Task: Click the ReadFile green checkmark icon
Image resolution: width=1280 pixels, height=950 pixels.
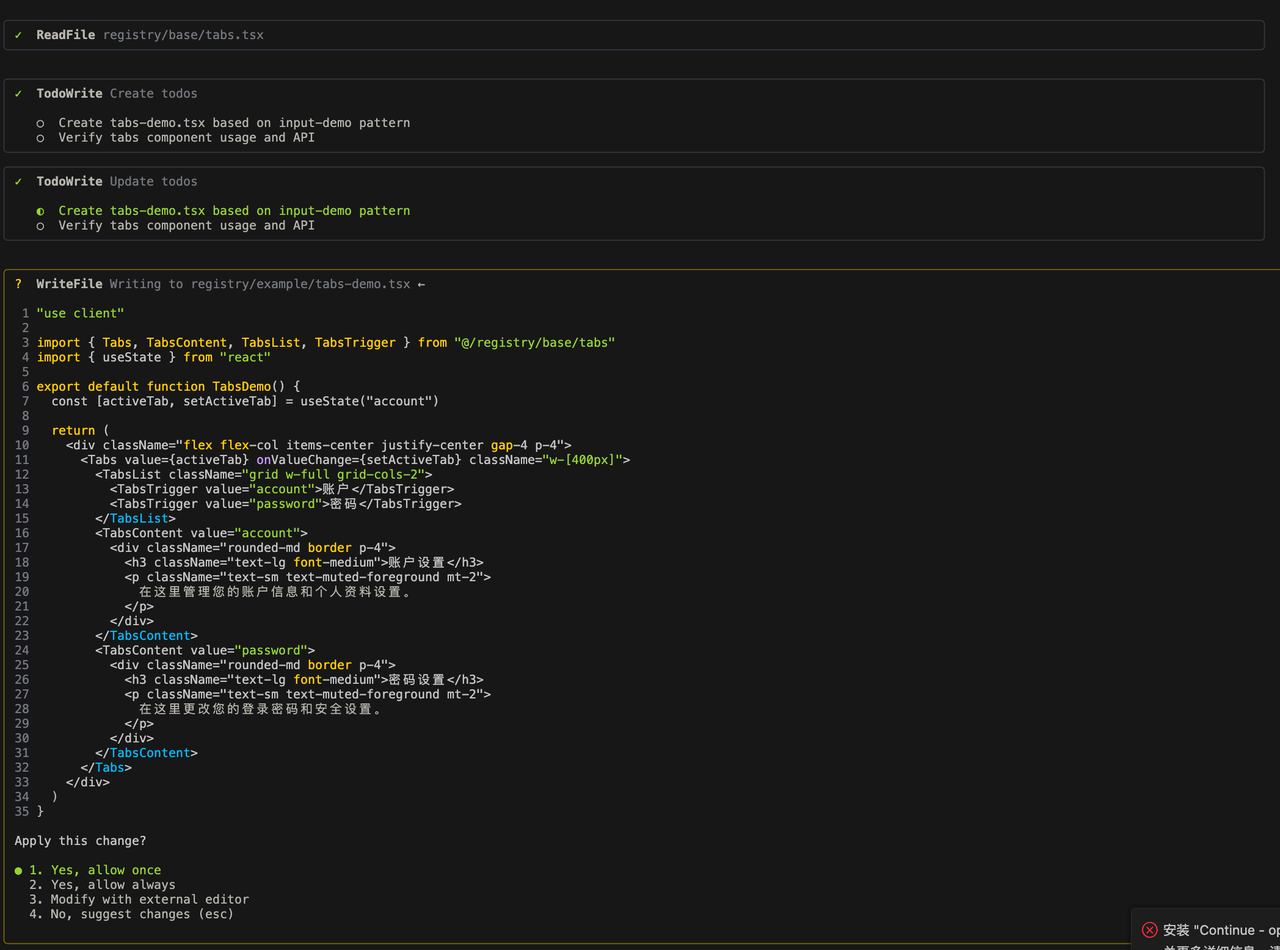Action: 18,35
